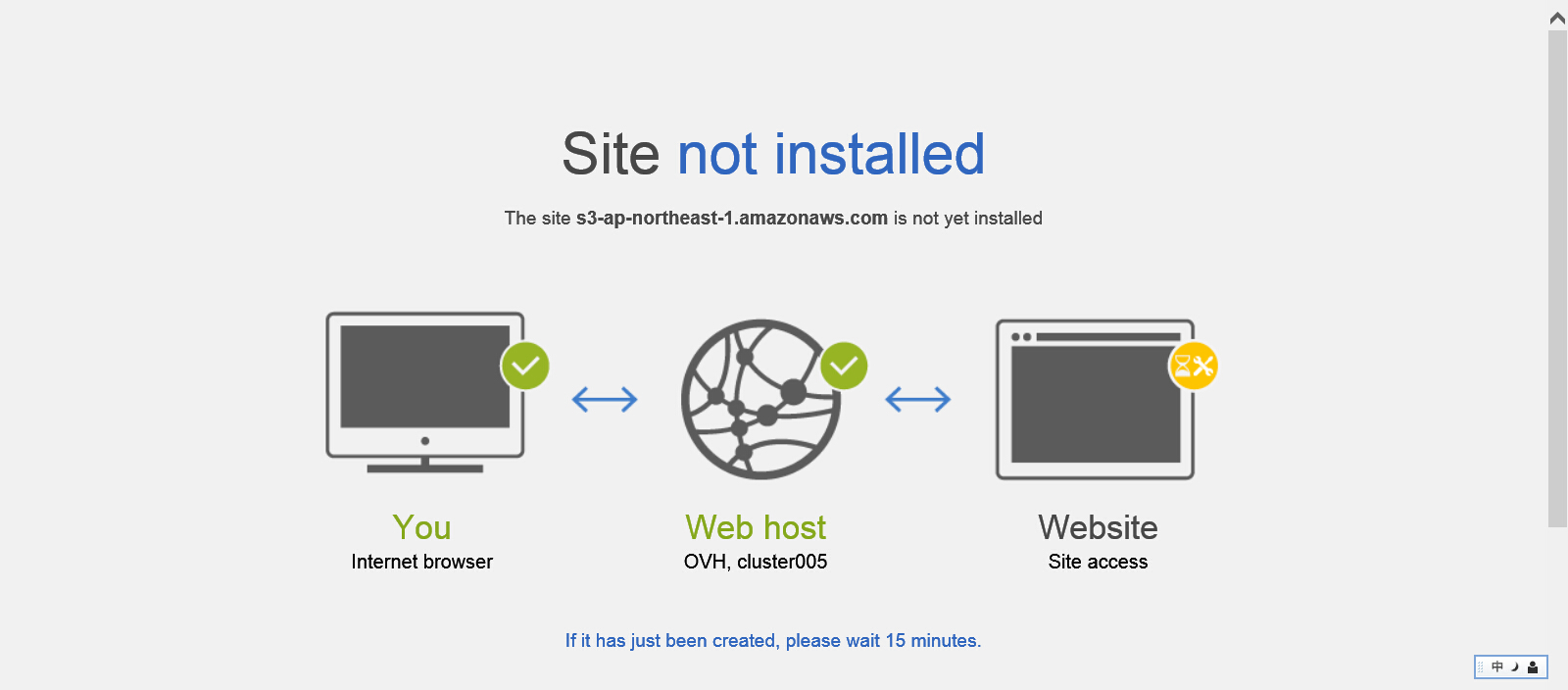
Task: Click the green checkmark badge on the globe
Action: pyautogui.click(x=844, y=366)
